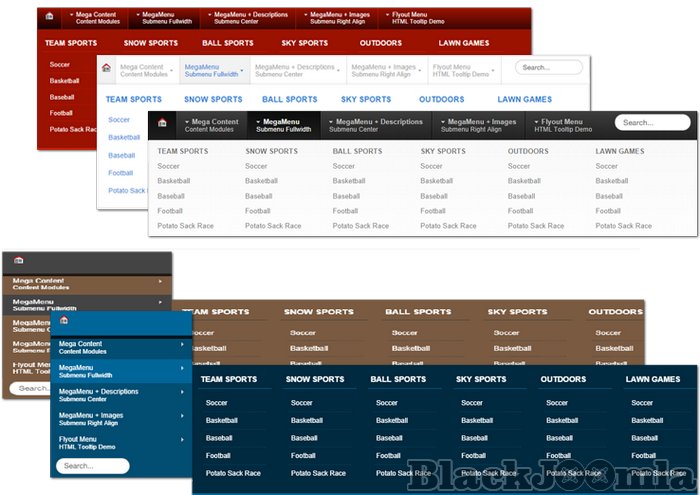This screenshot has width=700, height=495.
Task: Expand MegaMenu + Images arrow in blue menu
Action: 182,415
